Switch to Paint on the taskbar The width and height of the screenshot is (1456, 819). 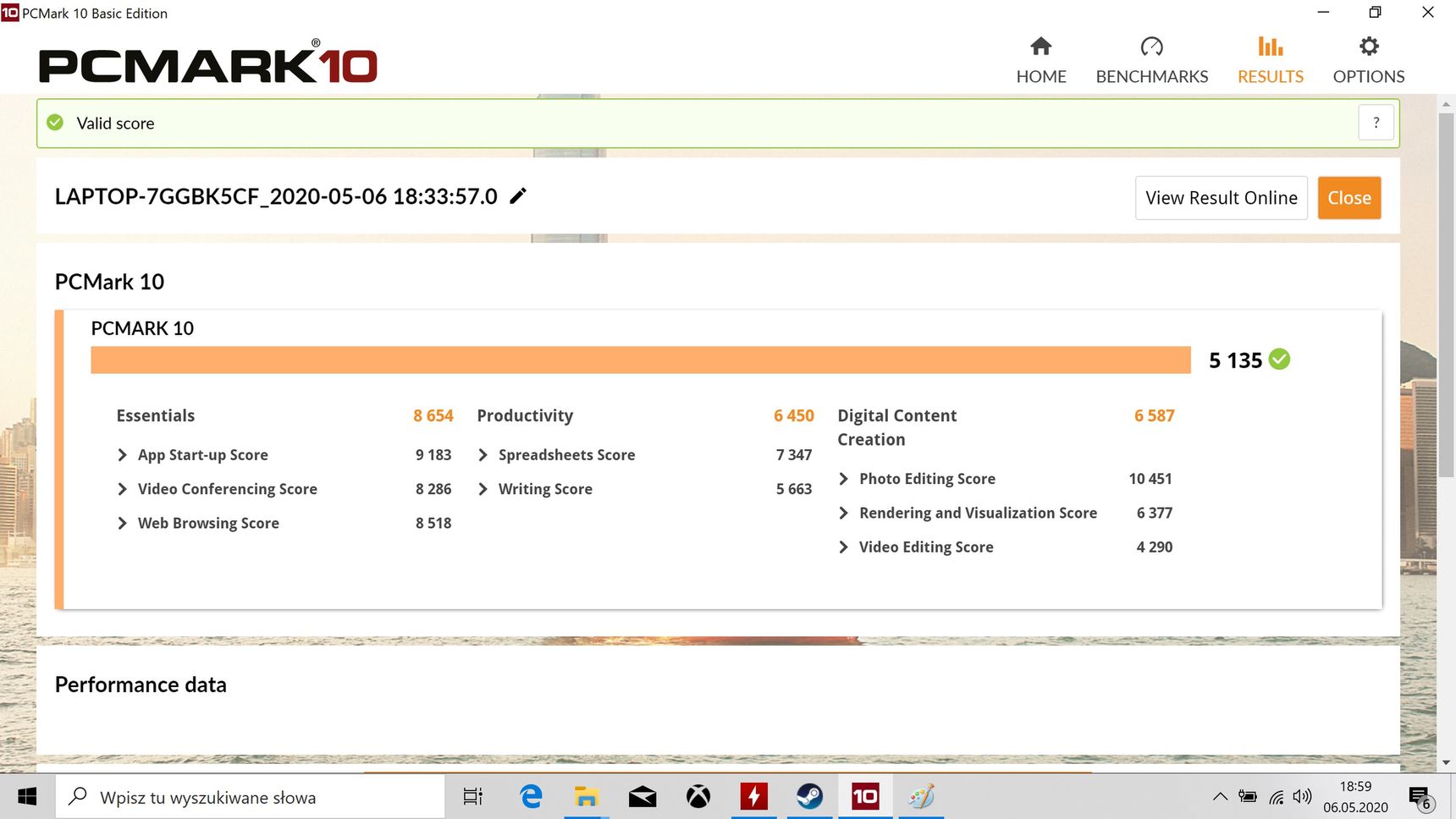click(x=921, y=796)
